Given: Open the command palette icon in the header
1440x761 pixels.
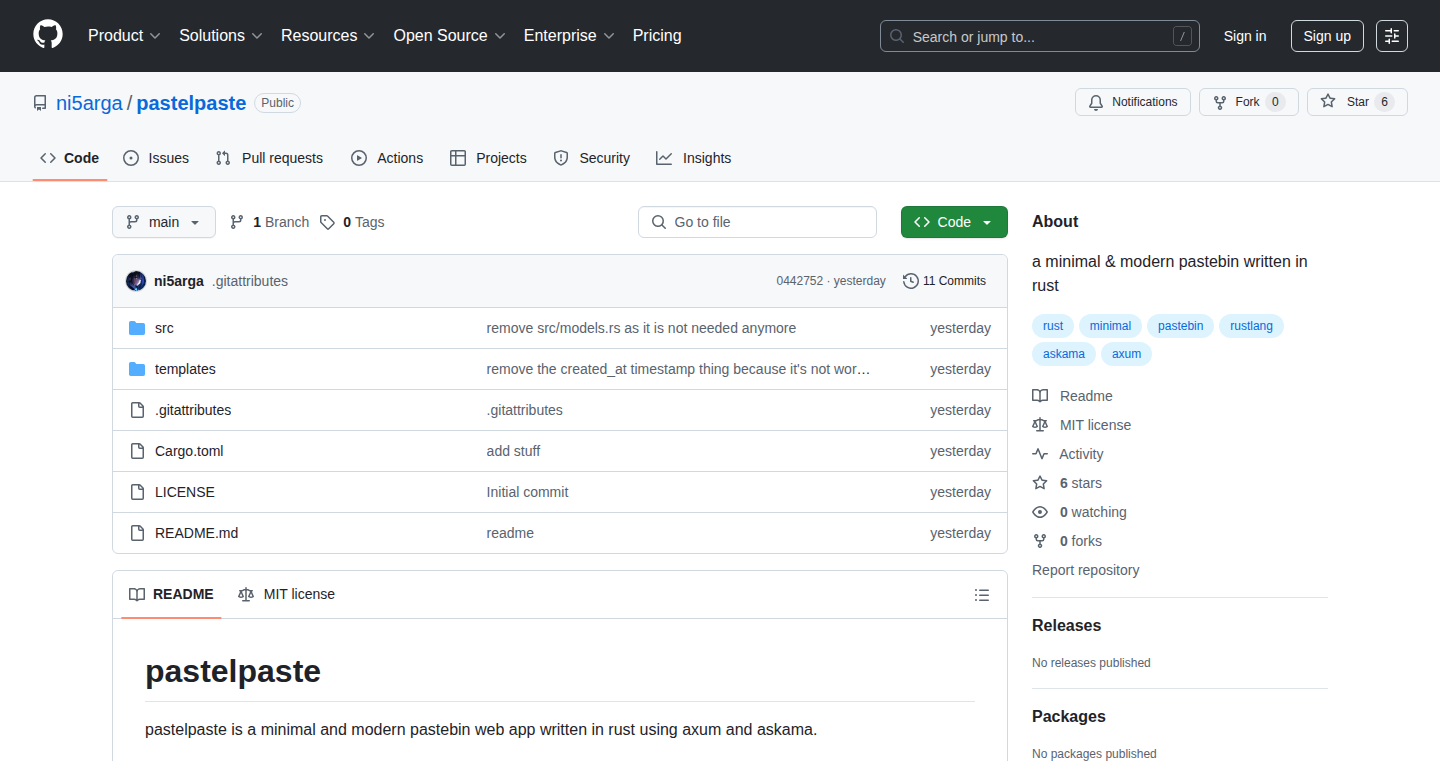Looking at the screenshot, I should tap(1392, 36).
